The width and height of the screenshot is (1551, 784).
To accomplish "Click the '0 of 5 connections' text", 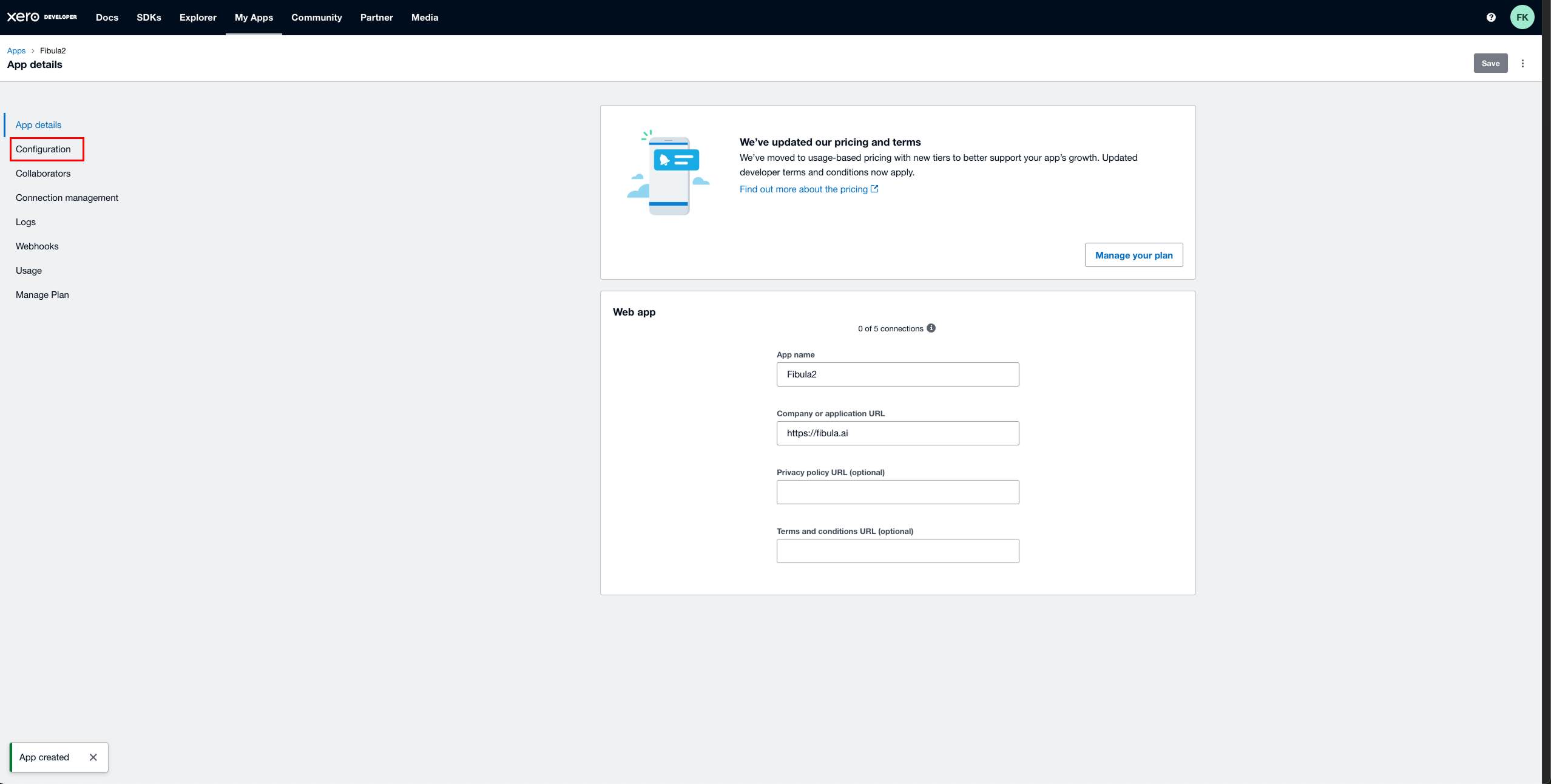I will (890, 329).
